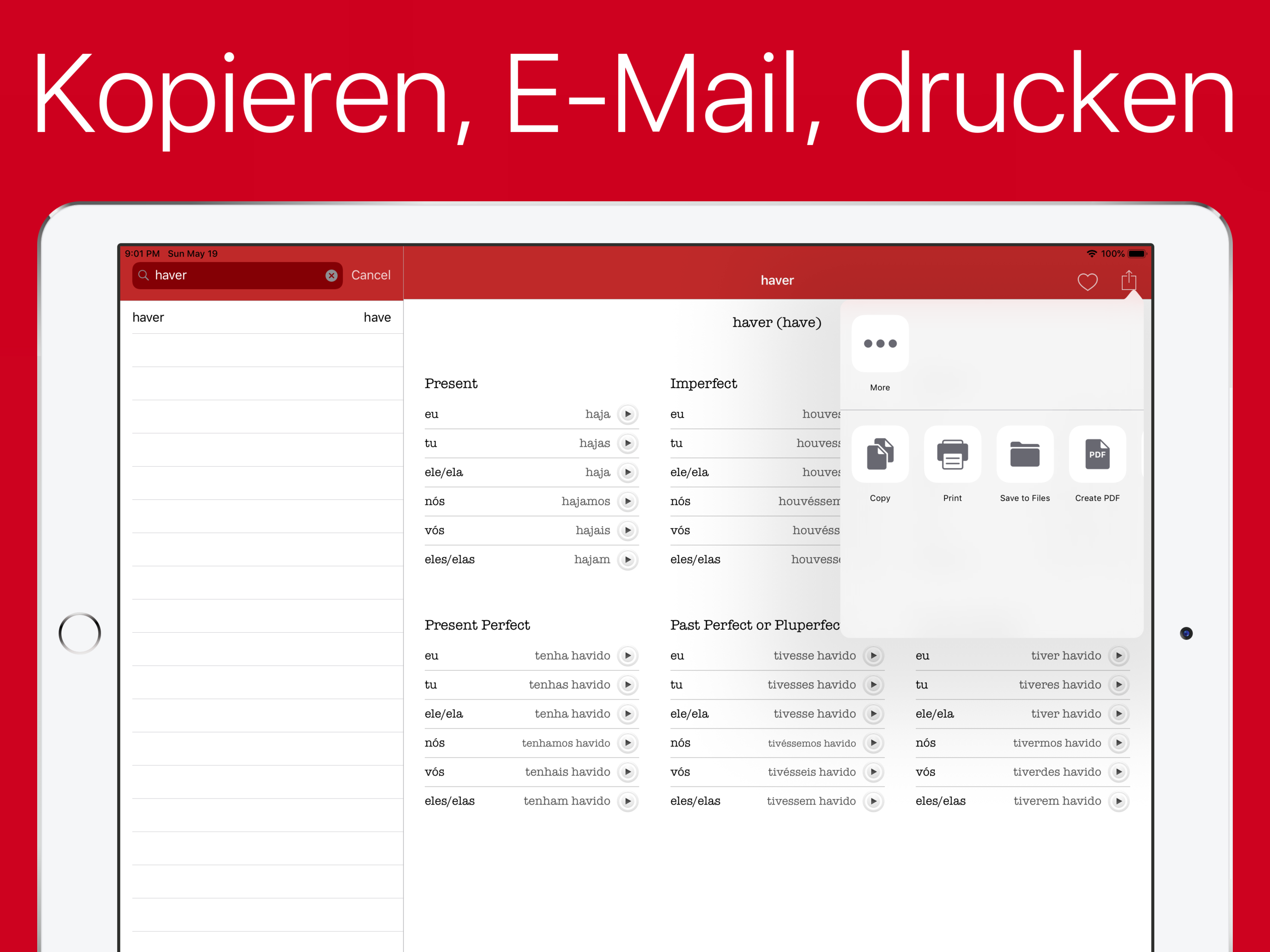Tap the 9:01 PM clock
Screen dimensions: 1270x952
(142, 253)
